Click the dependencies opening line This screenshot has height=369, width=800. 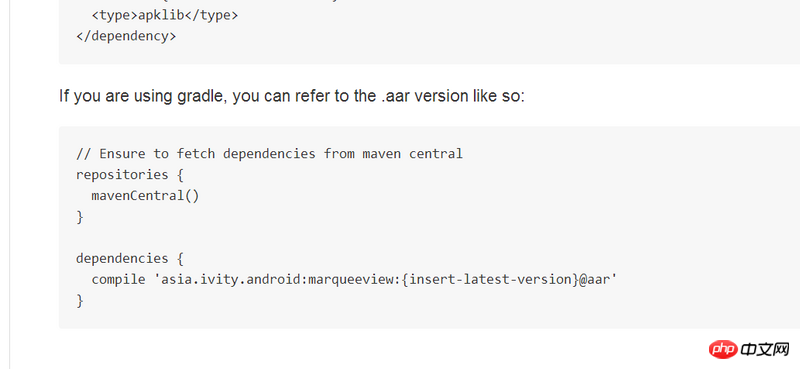(130, 258)
